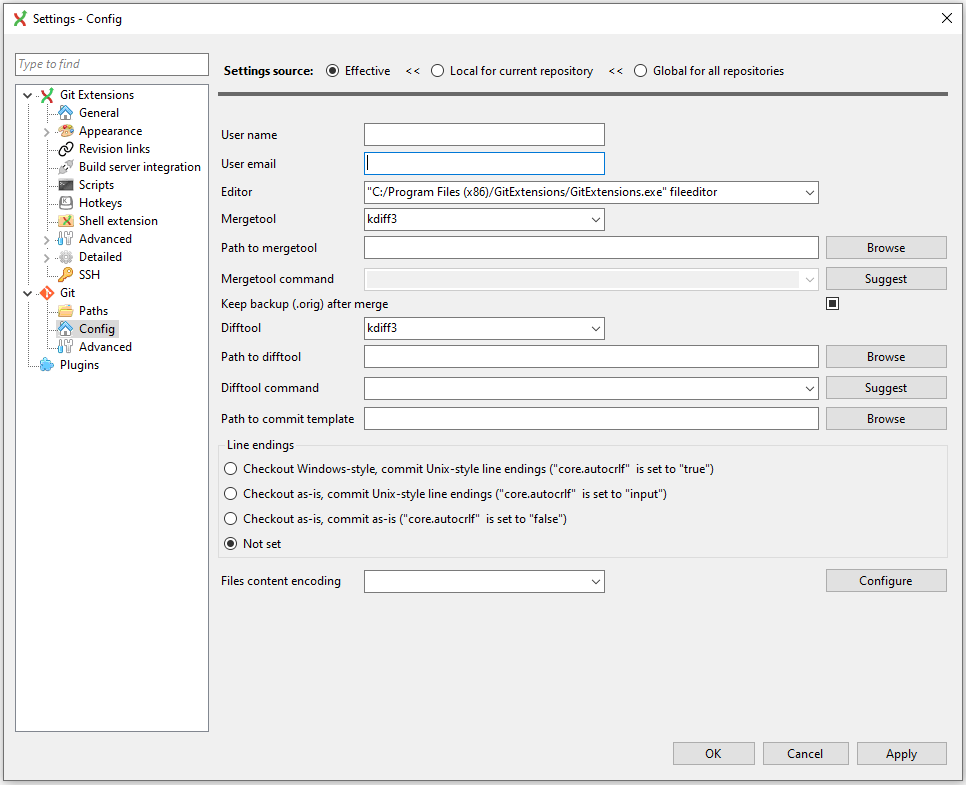Click Browse next to Path to mergetool
Image resolution: width=966 pixels, height=785 pixels.
885,248
